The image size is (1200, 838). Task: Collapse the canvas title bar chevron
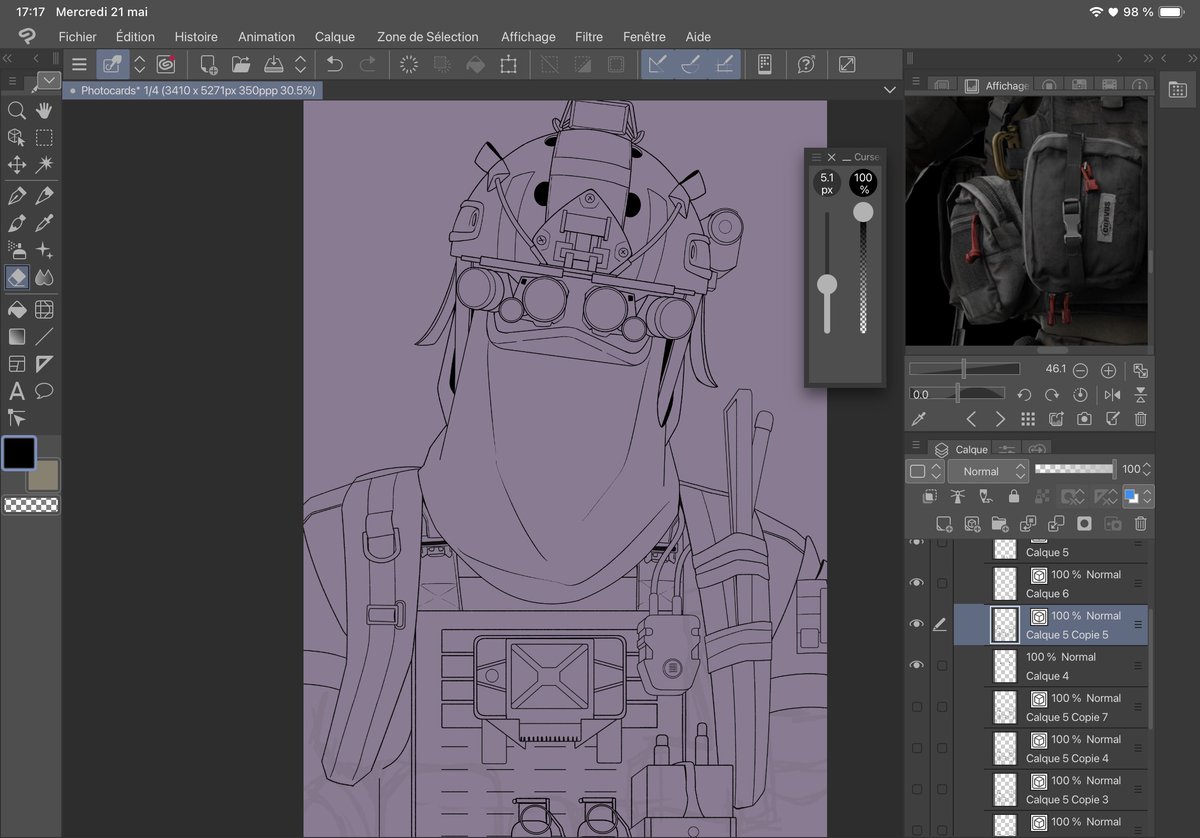coord(889,89)
